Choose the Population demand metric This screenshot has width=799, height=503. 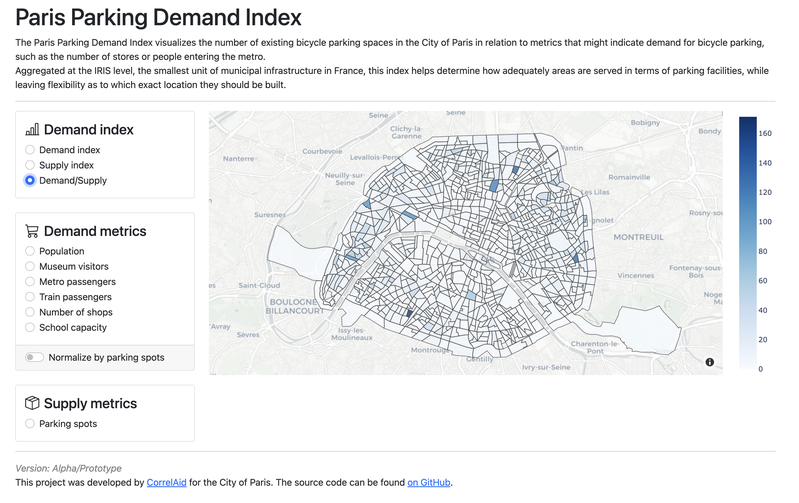30,251
